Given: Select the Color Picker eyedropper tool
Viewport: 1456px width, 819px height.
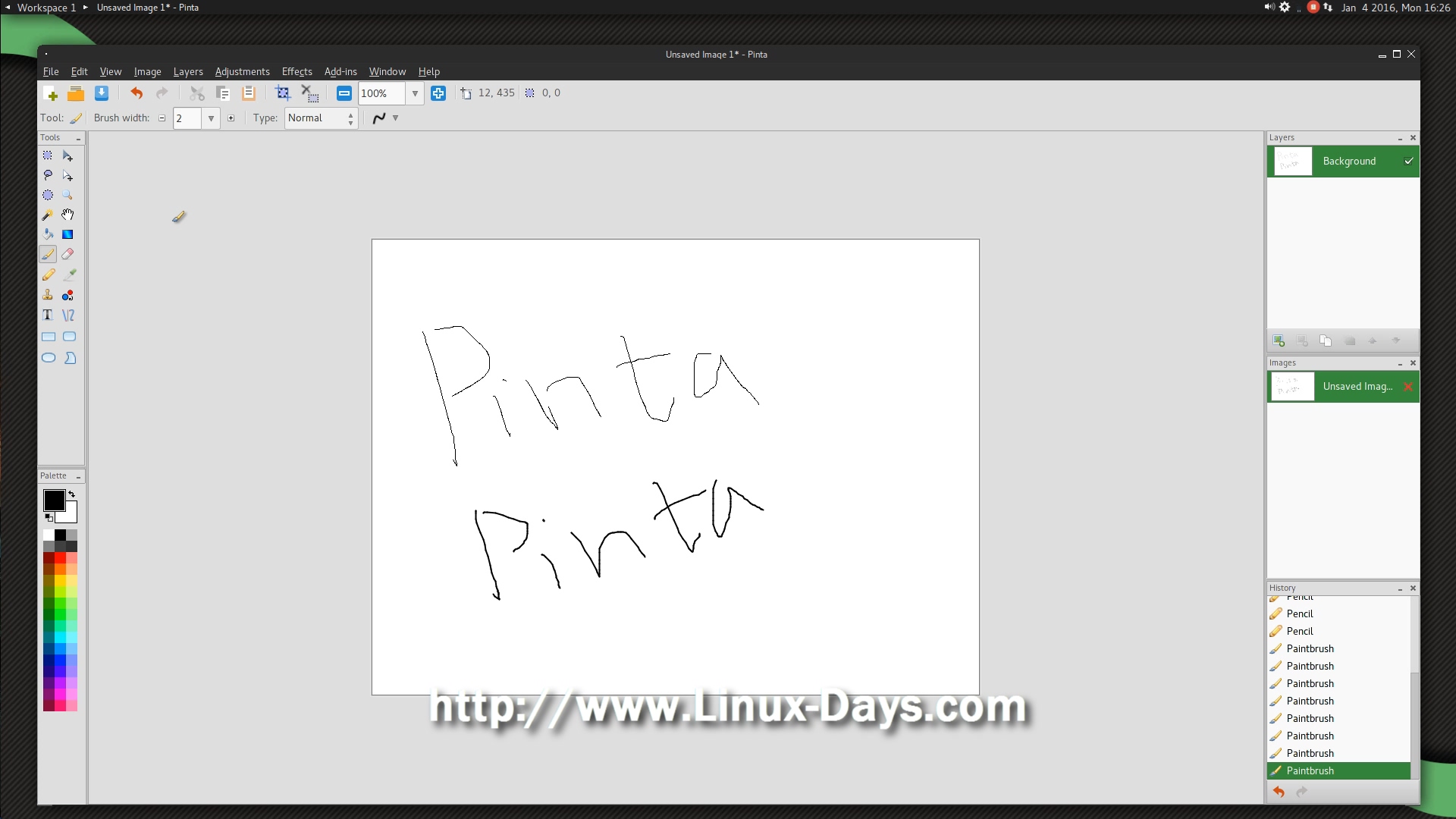Looking at the screenshot, I should click(68, 275).
